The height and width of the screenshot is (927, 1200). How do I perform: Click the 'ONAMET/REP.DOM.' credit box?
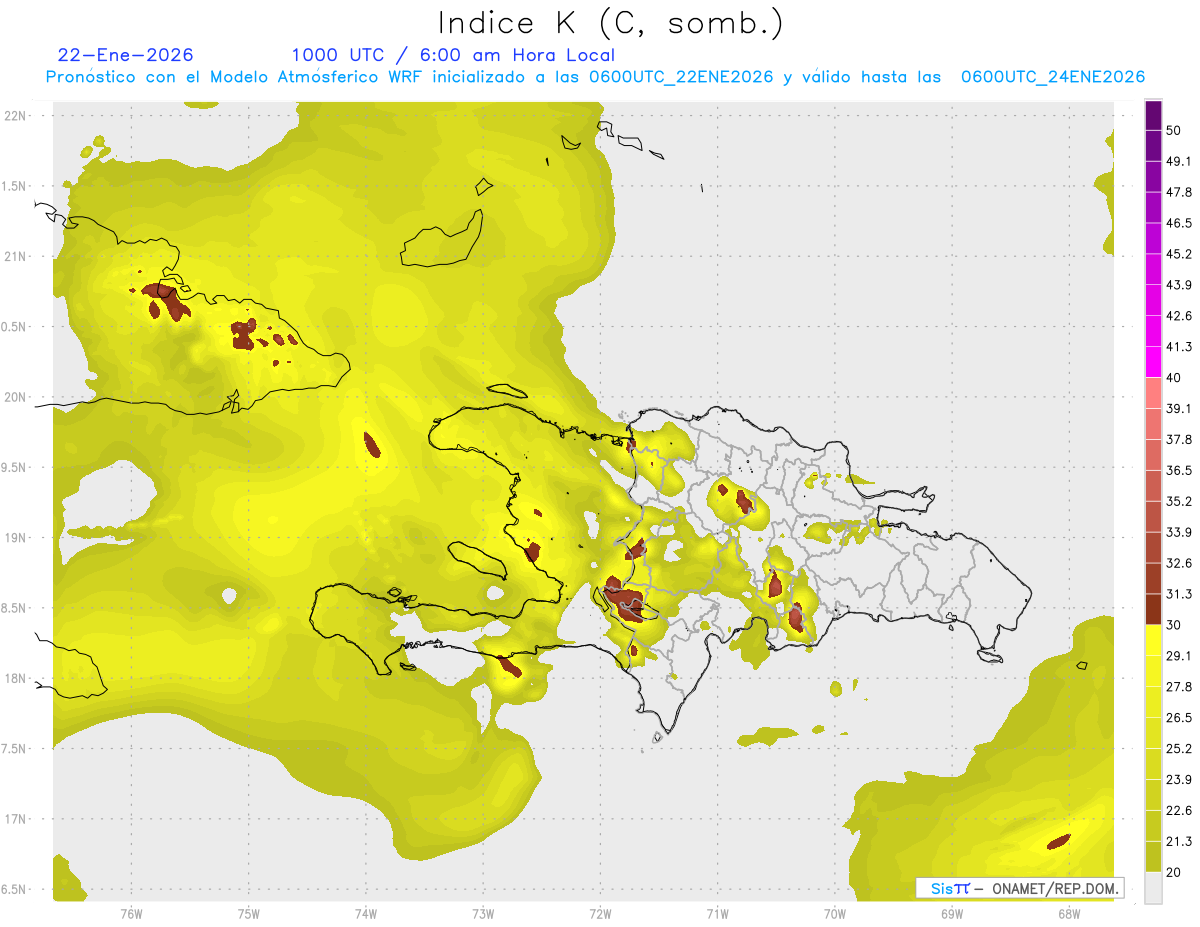point(1019,888)
